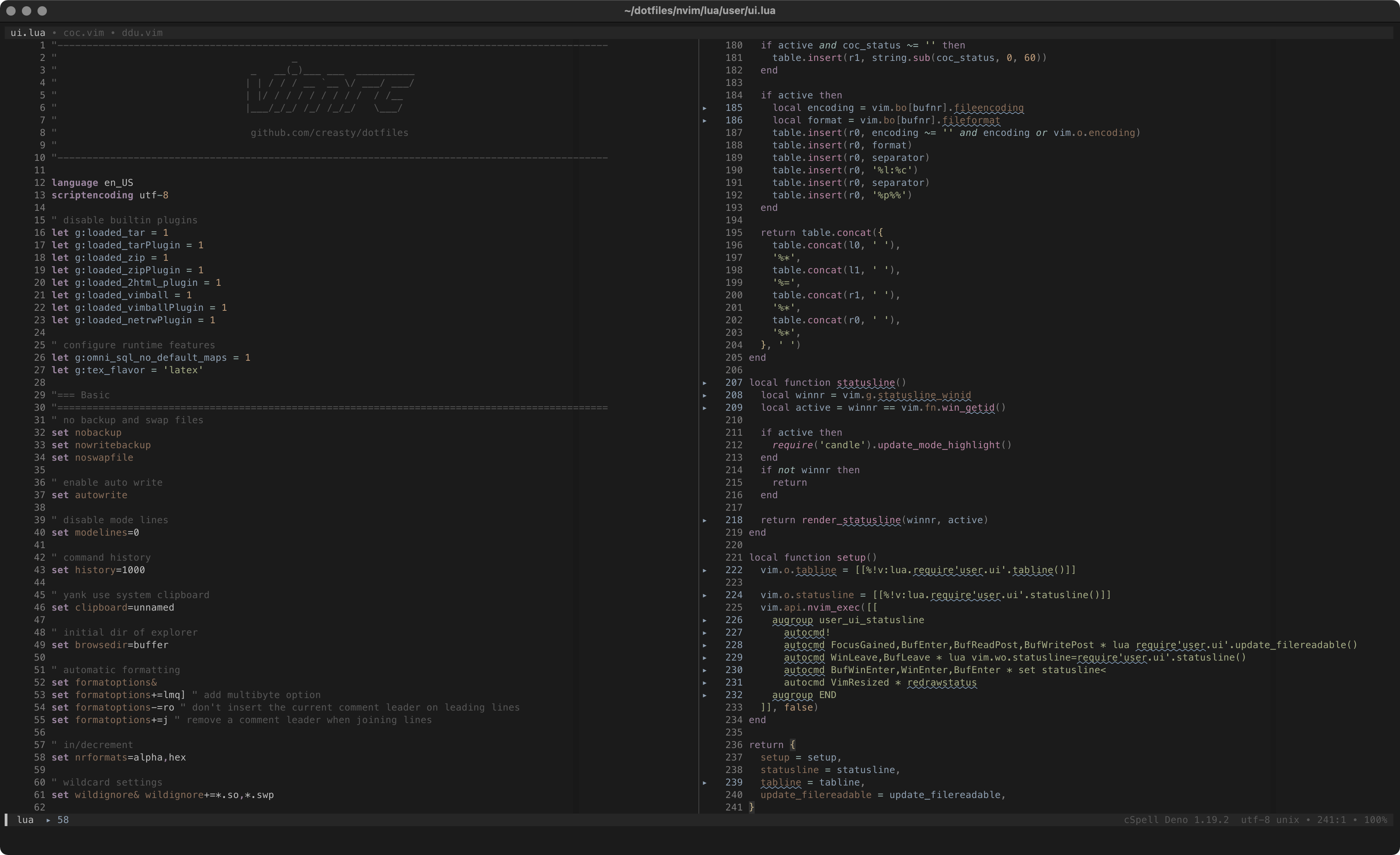Switch to the ddu.vim tab
Image resolution: width=1400 pixels, height=855 pixels.
tap(142, 33)
